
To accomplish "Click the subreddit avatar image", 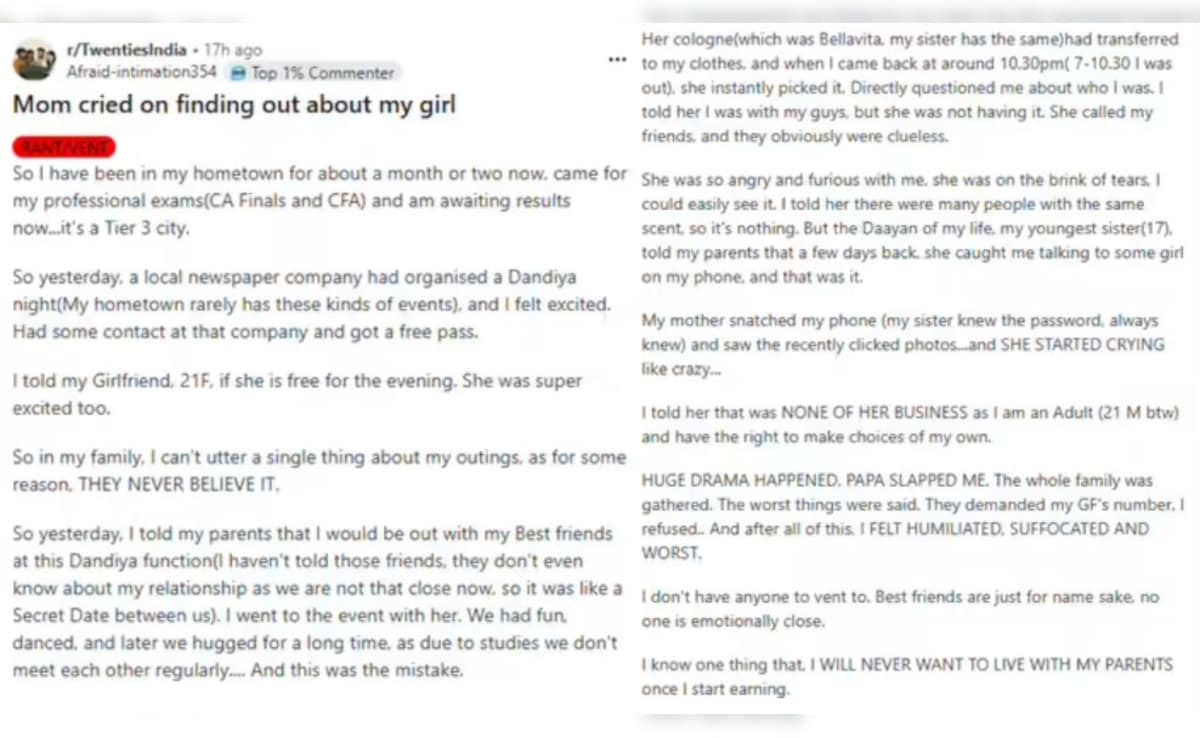I will click(x=34, y=60).
